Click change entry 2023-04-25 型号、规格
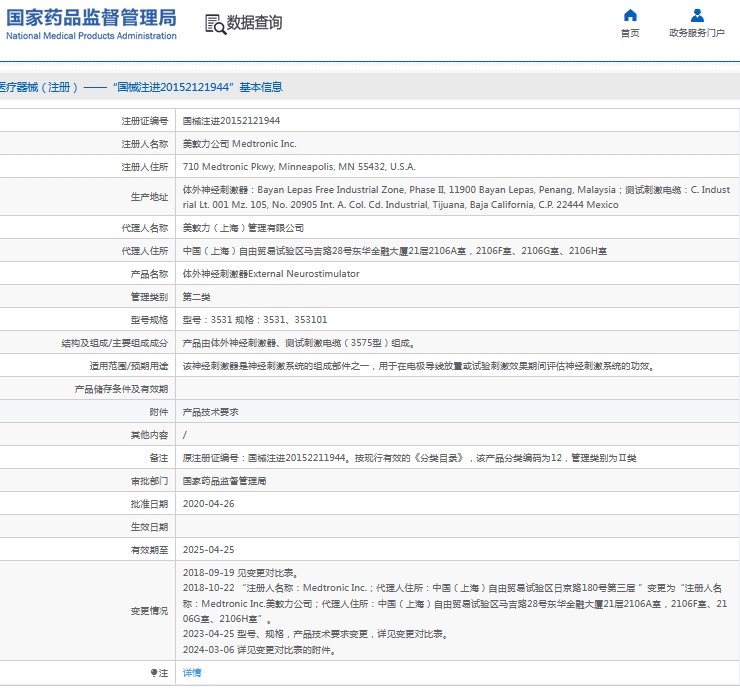740x692 pixels. [x=315, y=634]
